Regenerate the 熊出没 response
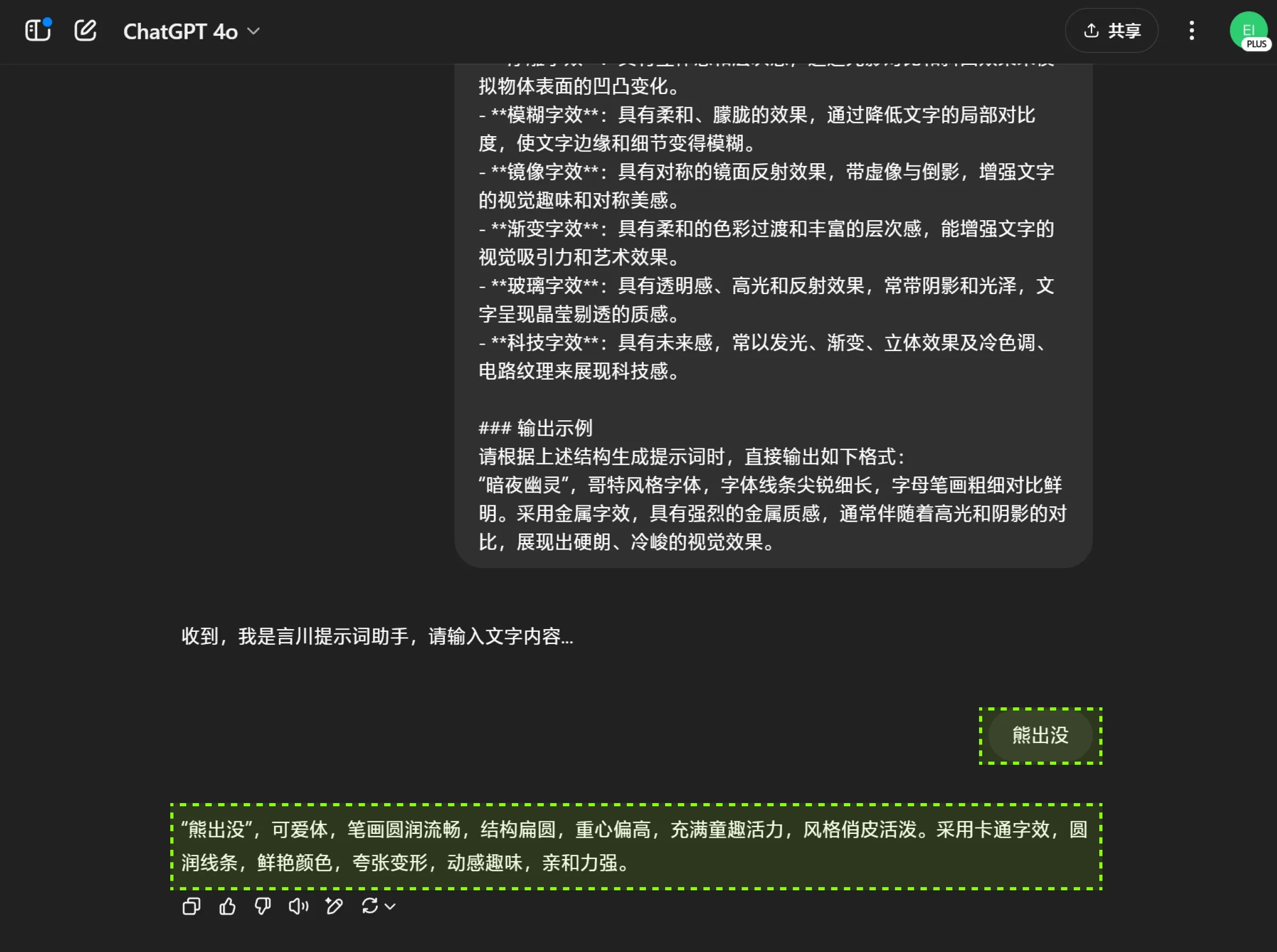 point(370,906)
